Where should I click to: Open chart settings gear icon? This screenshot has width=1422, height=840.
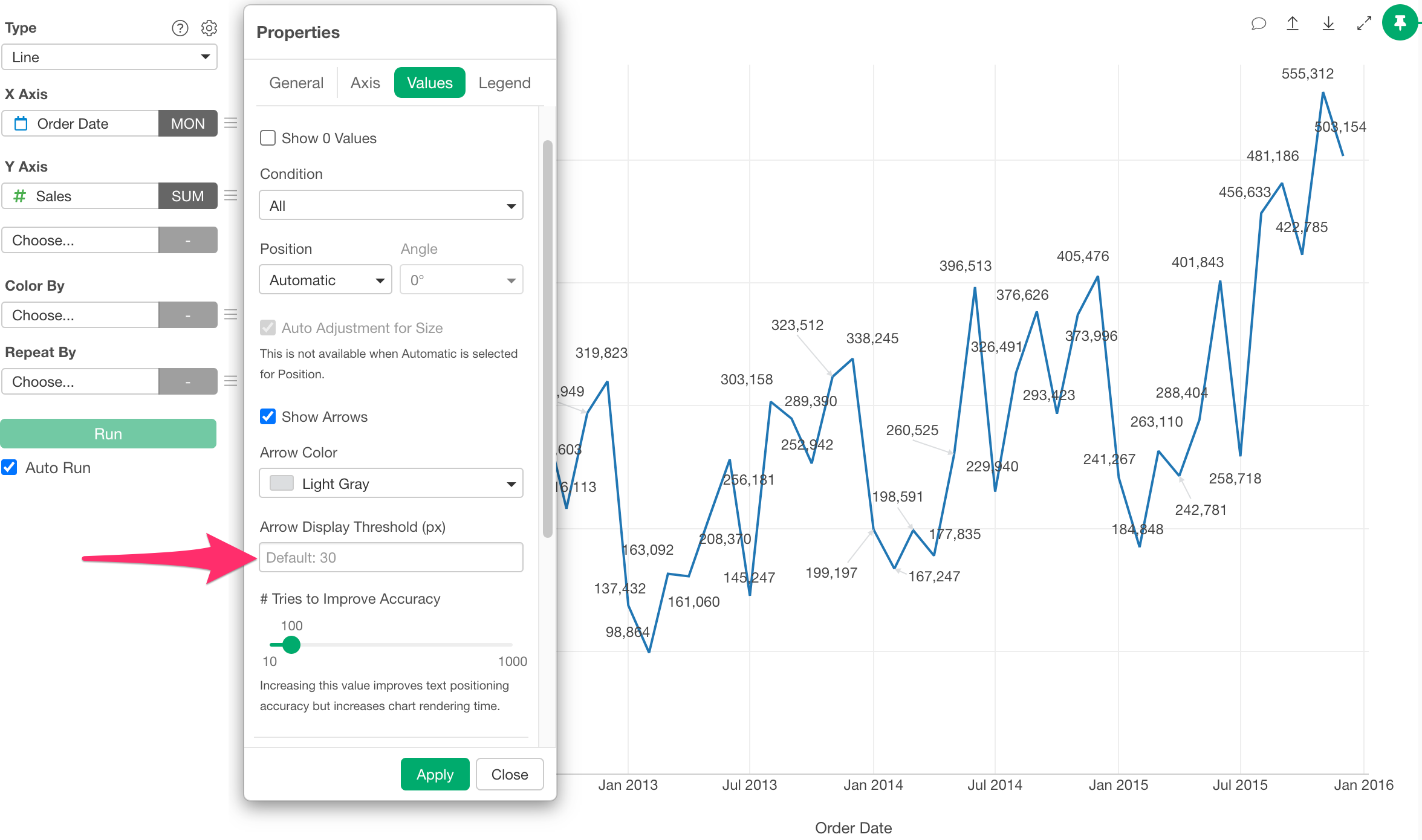209,28
